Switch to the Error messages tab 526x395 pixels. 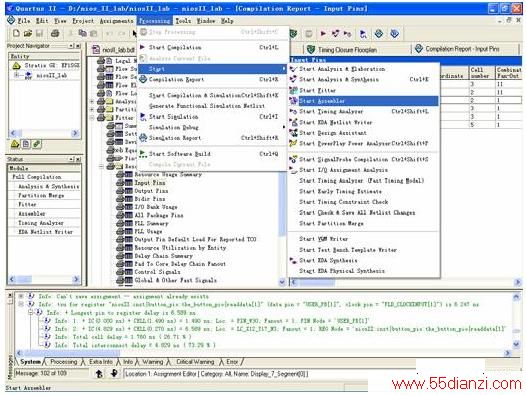(232, 362)
